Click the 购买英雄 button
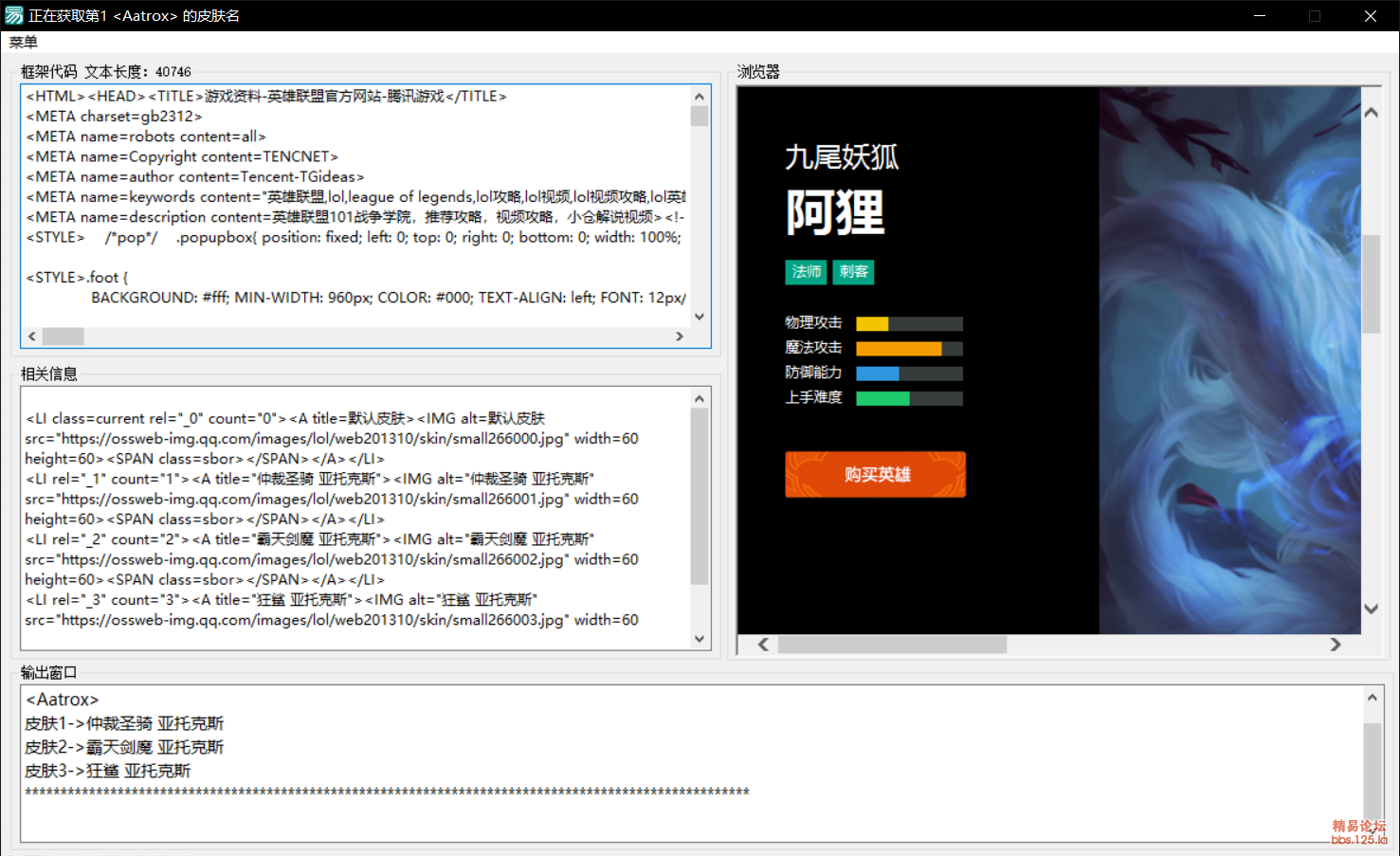Image resolution: width=1400 pixels, height=856 pixels. click(876, 474)
